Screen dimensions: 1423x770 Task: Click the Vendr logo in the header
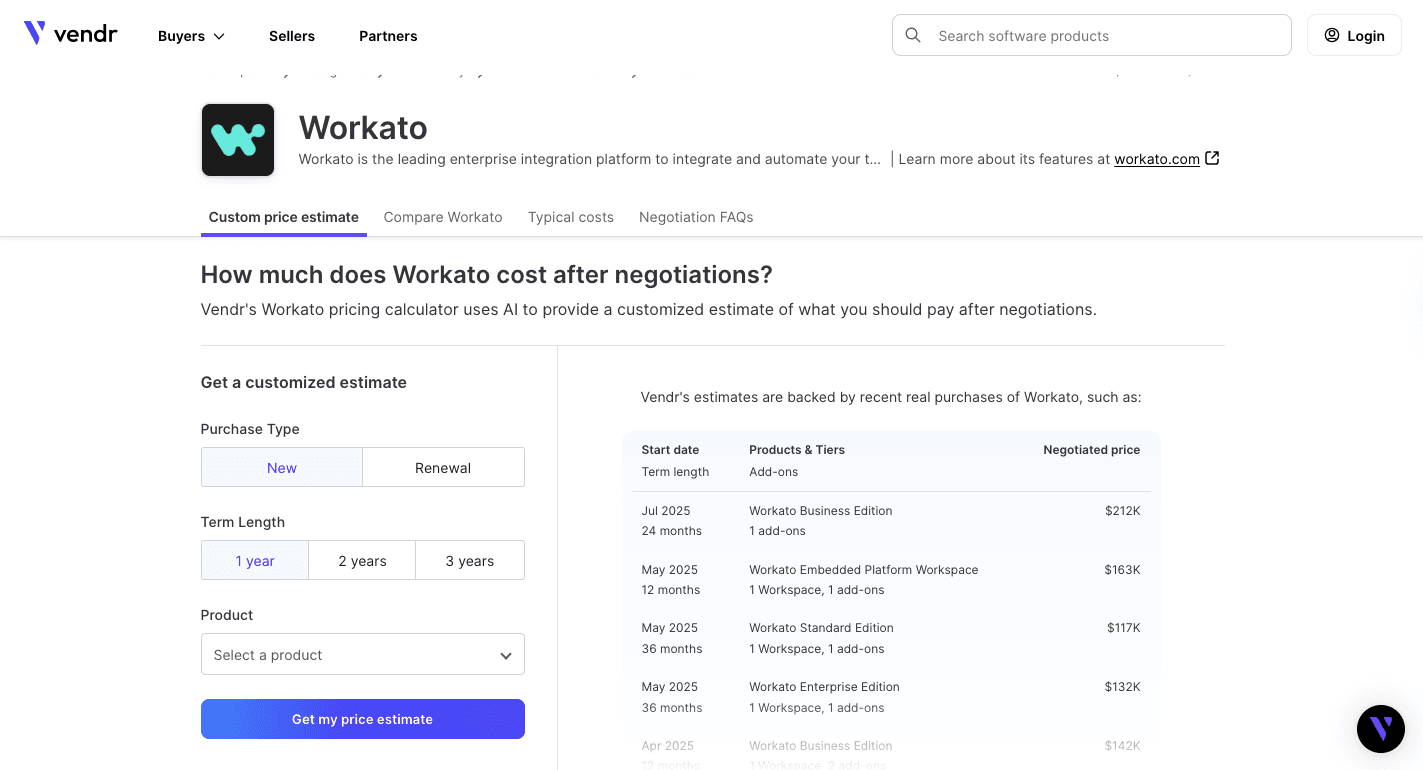(x=70, y=34)
